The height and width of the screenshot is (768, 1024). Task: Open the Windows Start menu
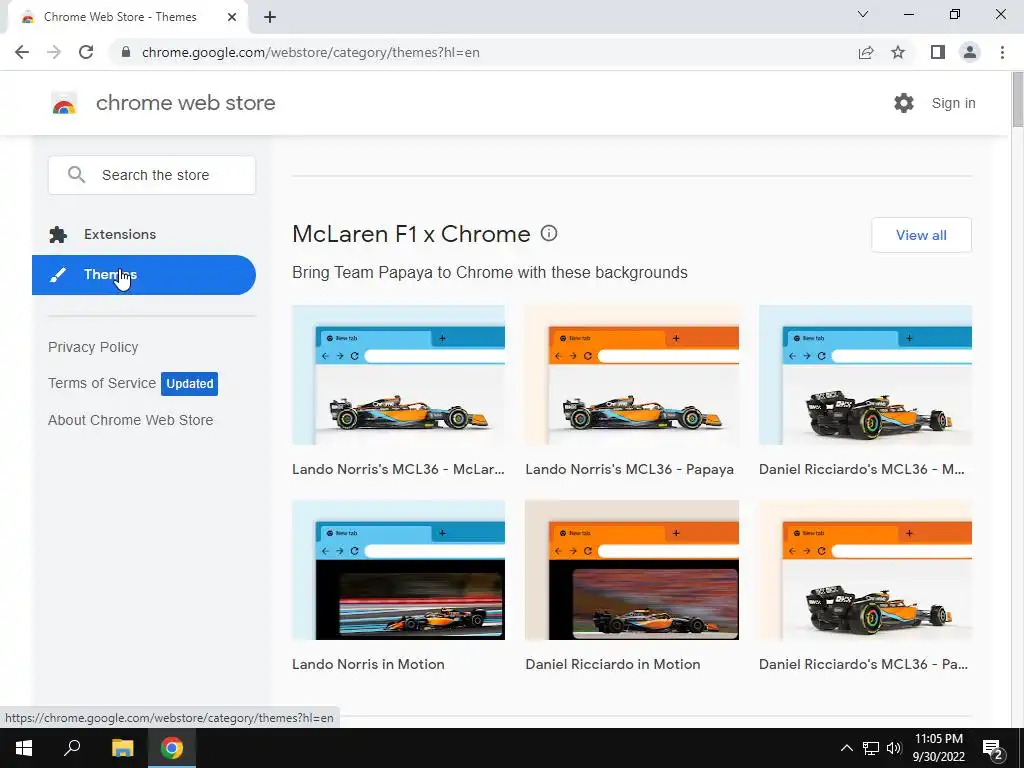(x=24, y=748)
